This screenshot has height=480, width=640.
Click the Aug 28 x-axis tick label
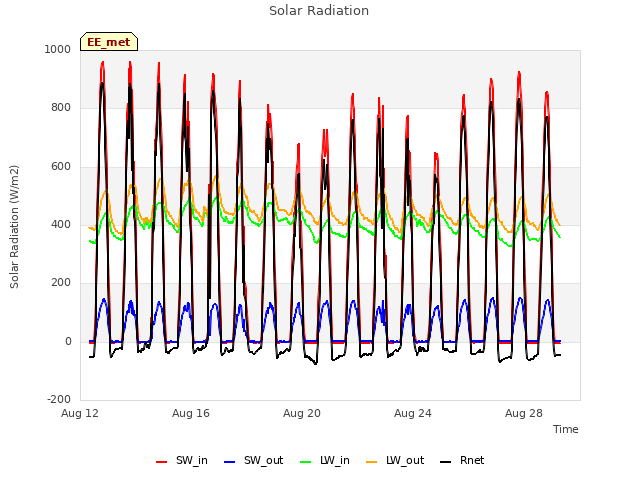[x=524, y=413]
